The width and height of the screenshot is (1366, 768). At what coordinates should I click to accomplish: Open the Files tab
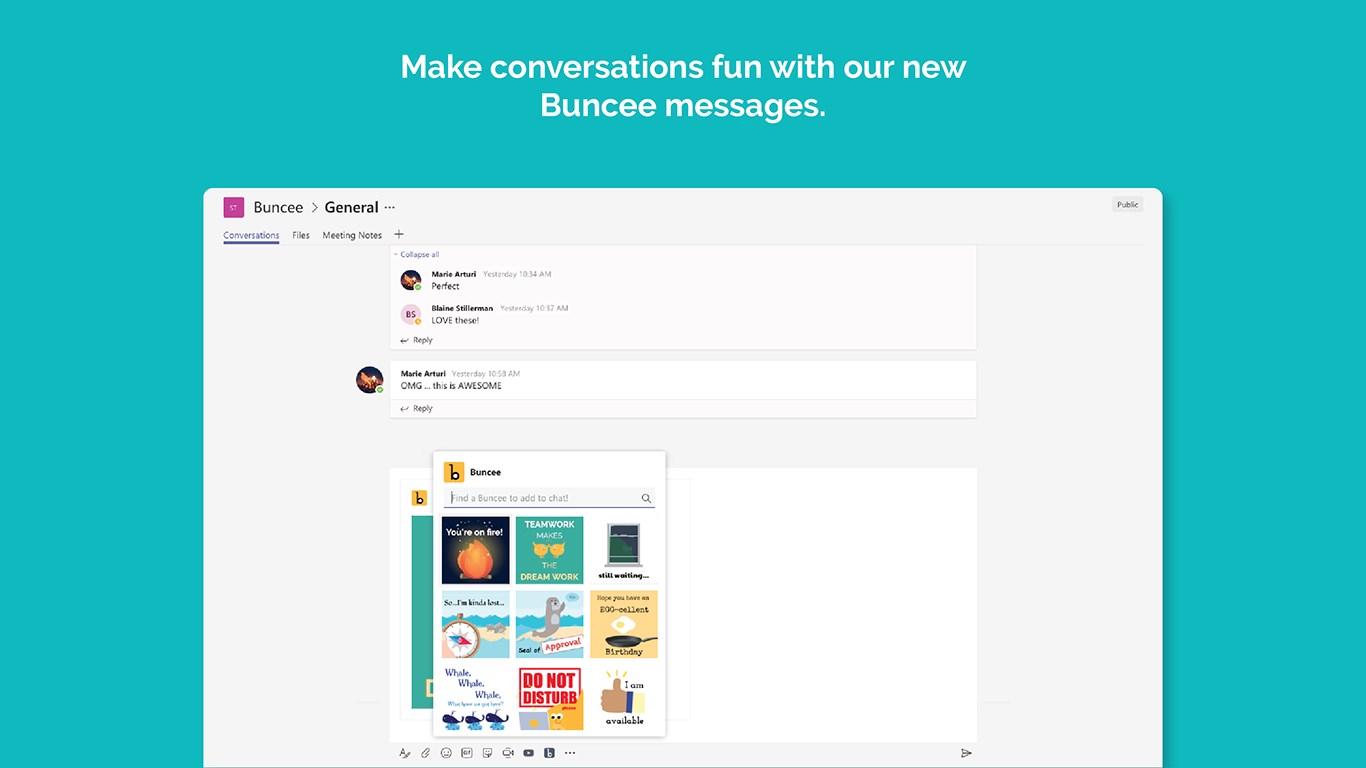pyautogui.click(x=301, y=235)
